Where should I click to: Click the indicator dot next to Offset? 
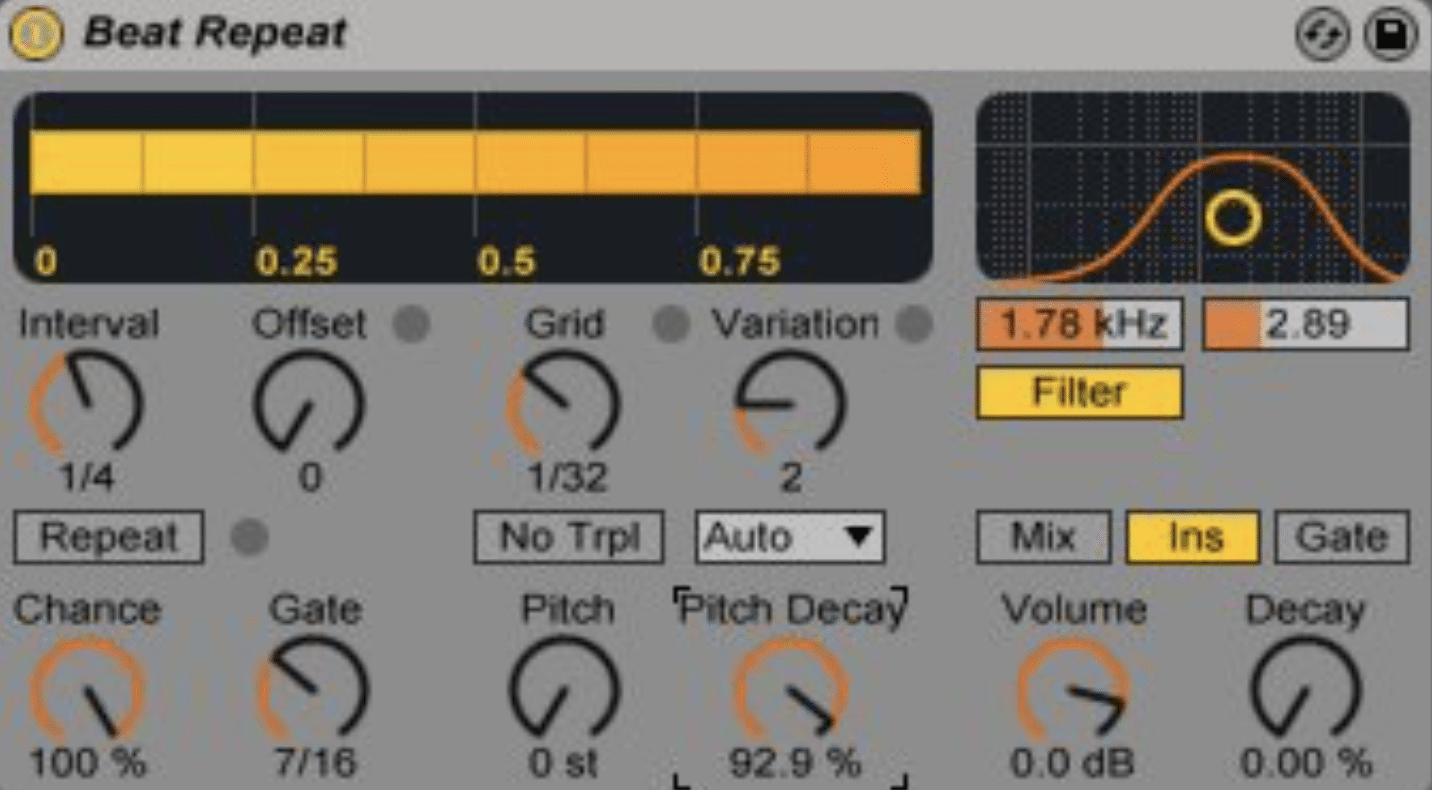[x=411, y=324]
